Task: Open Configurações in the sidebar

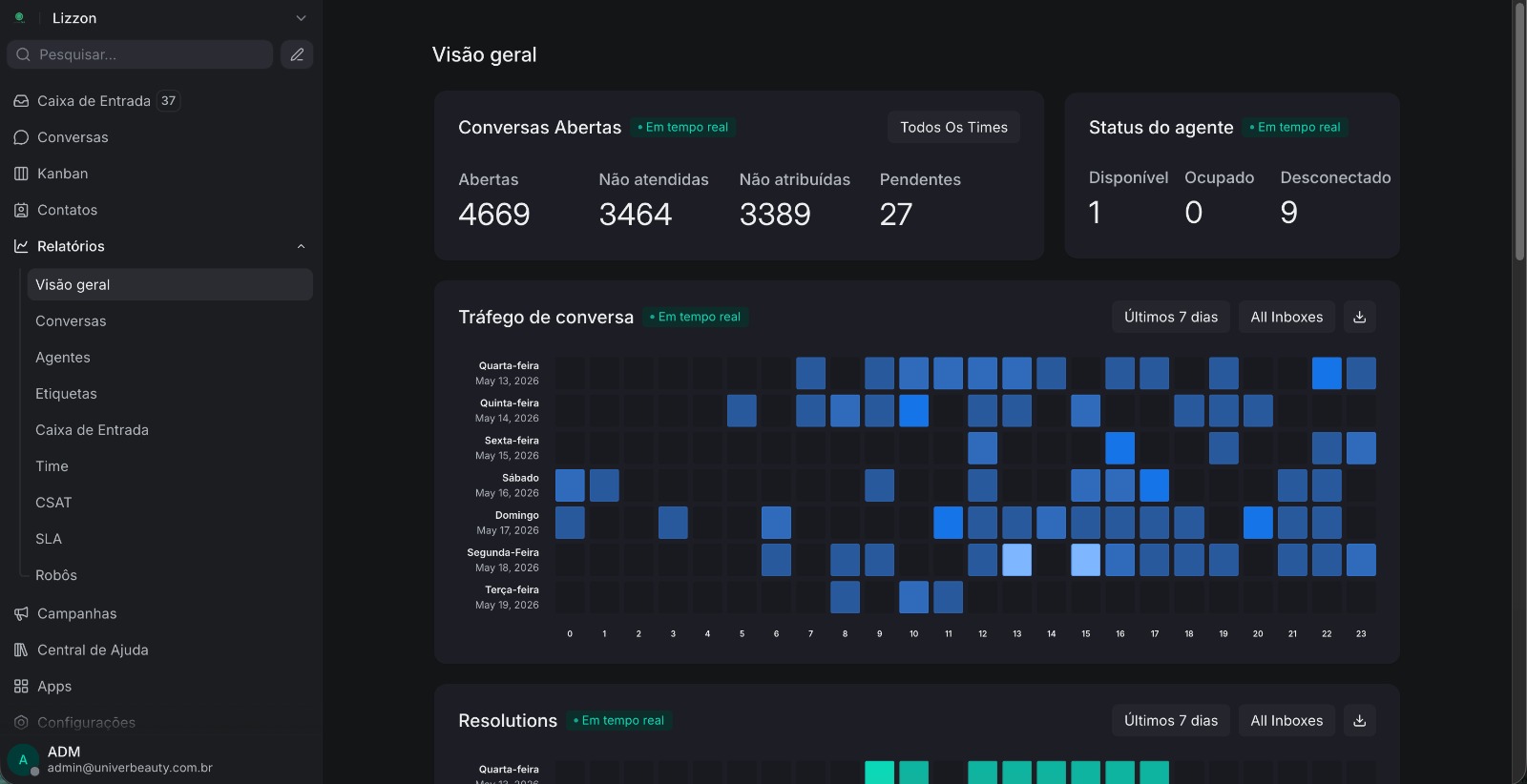Action: 160,722
